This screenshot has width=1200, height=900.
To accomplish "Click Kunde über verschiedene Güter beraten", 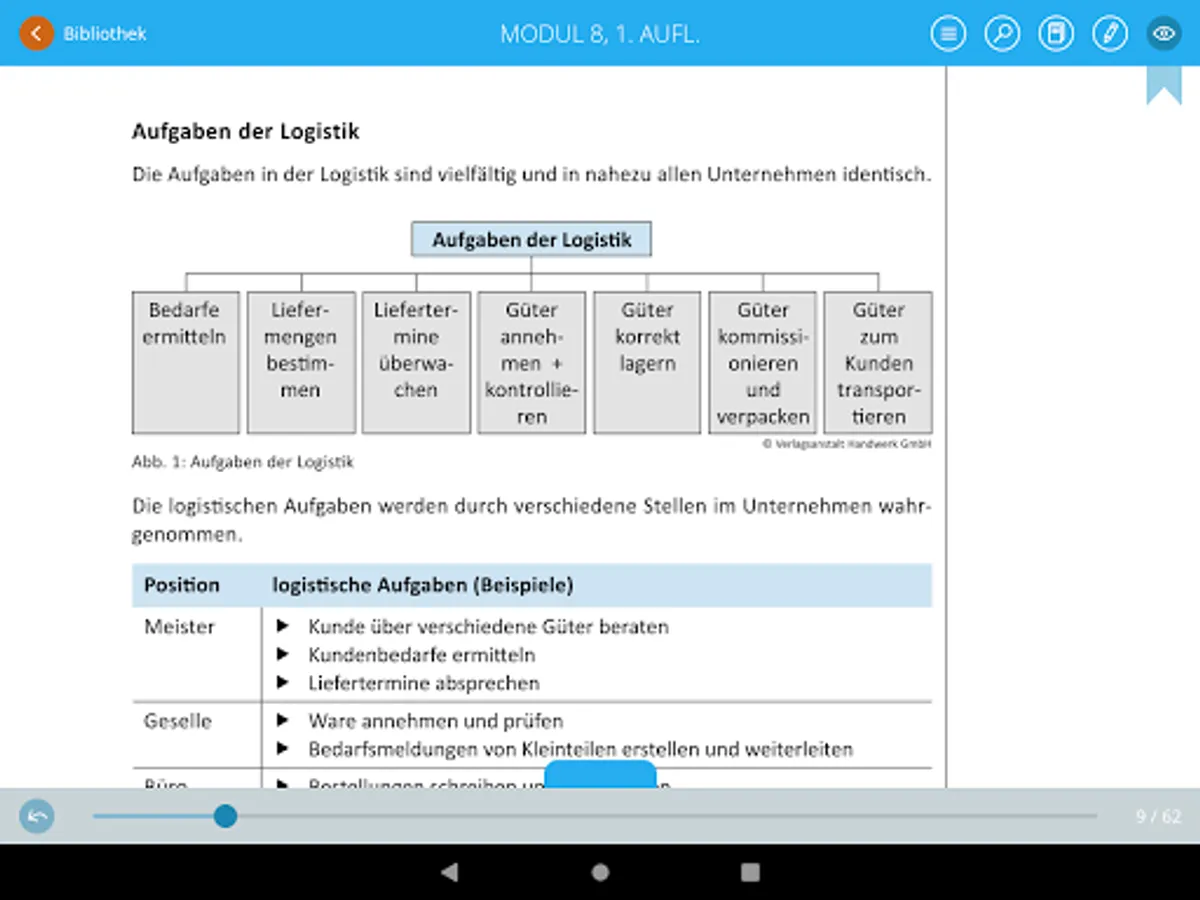I will 488,627.
